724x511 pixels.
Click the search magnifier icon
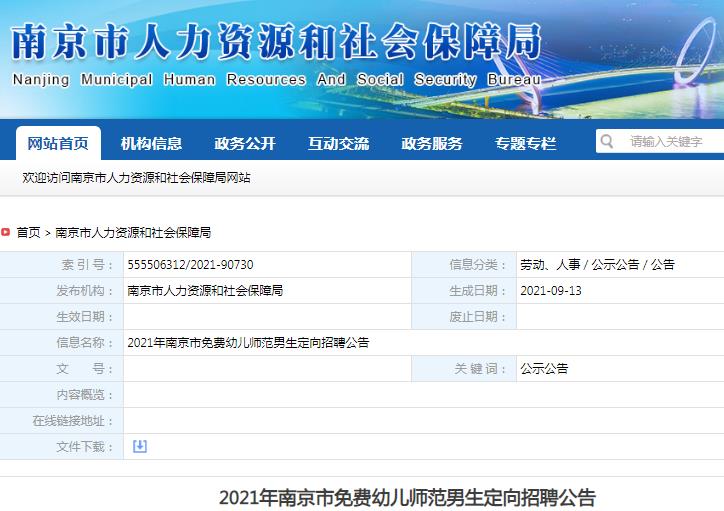[x=606, y=142]
